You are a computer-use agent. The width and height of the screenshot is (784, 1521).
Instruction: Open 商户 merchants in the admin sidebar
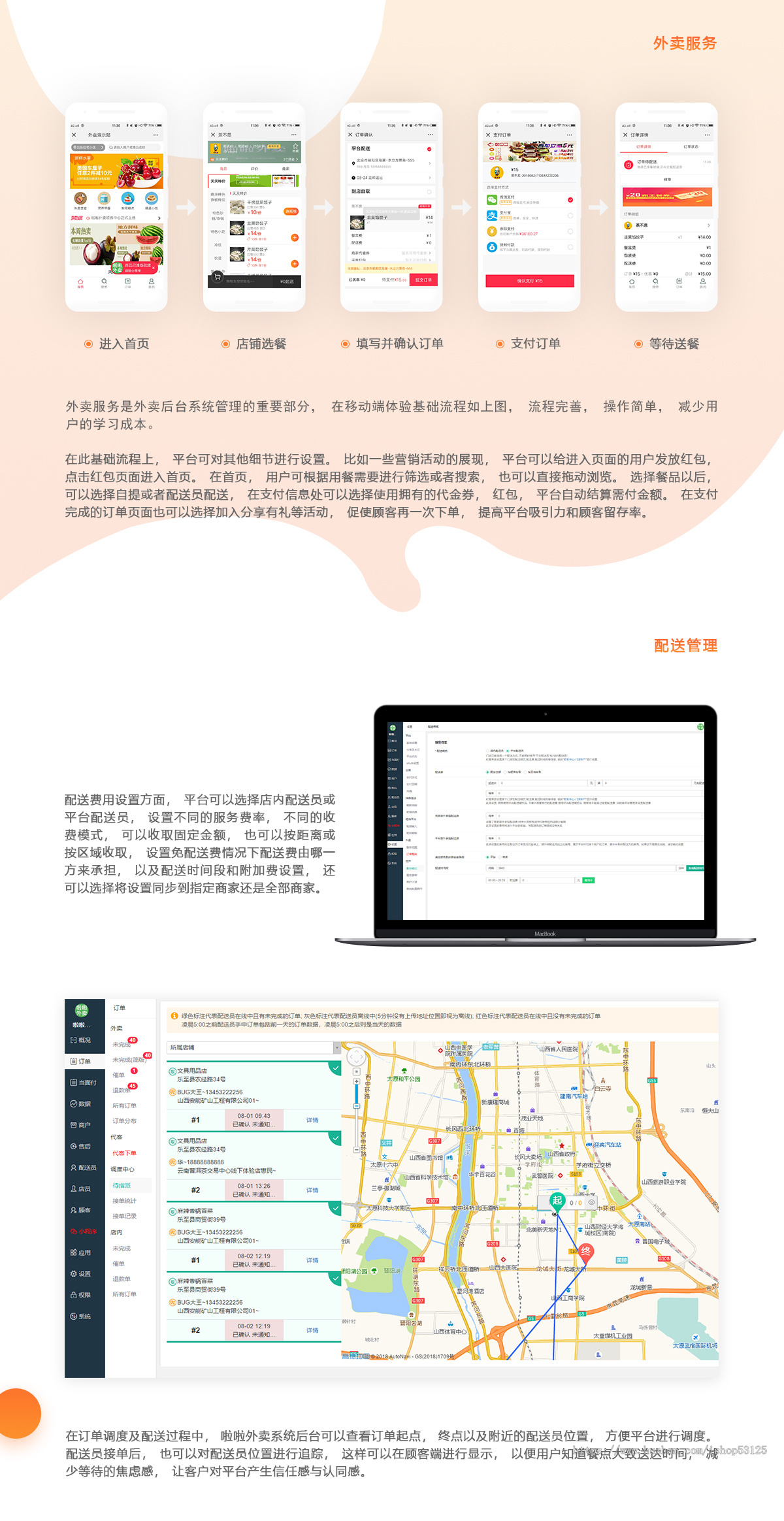click(81, 1125)
